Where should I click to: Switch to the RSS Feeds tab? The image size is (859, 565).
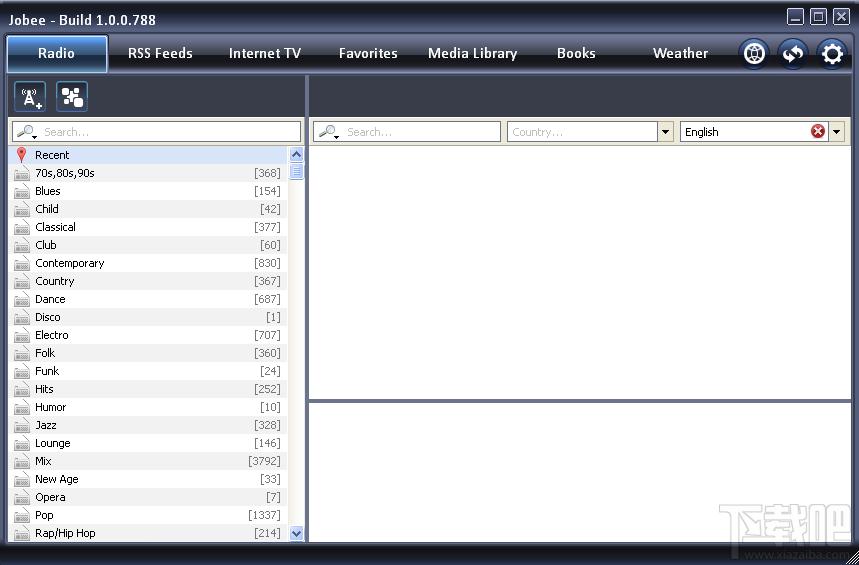coord(160,54)
